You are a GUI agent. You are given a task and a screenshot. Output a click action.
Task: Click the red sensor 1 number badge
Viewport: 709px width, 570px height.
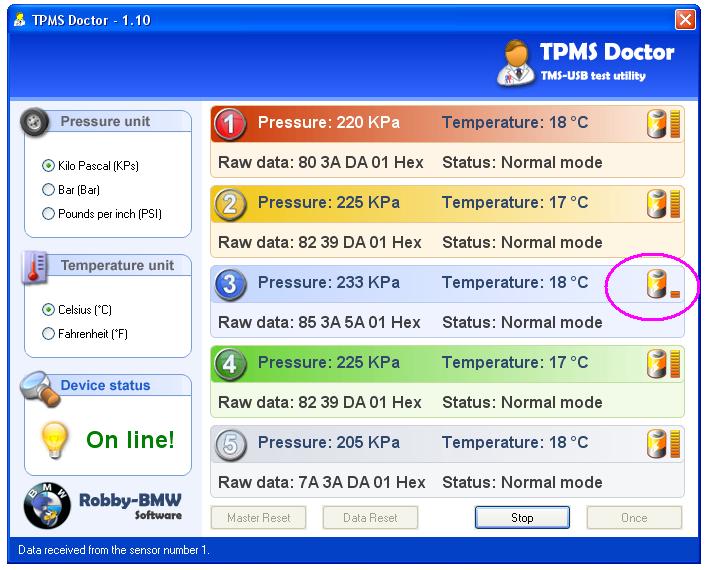[230, 124]
